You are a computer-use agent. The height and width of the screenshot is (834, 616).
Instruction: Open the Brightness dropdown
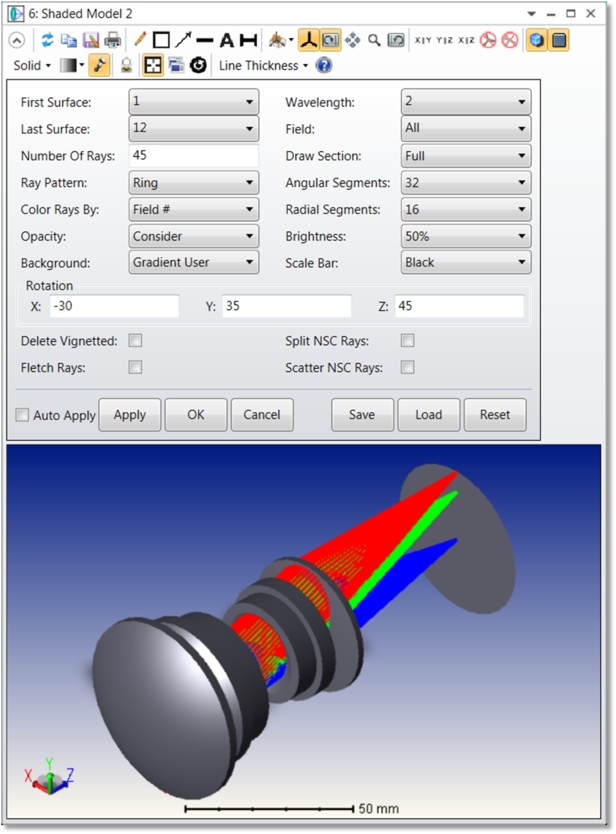466,236
